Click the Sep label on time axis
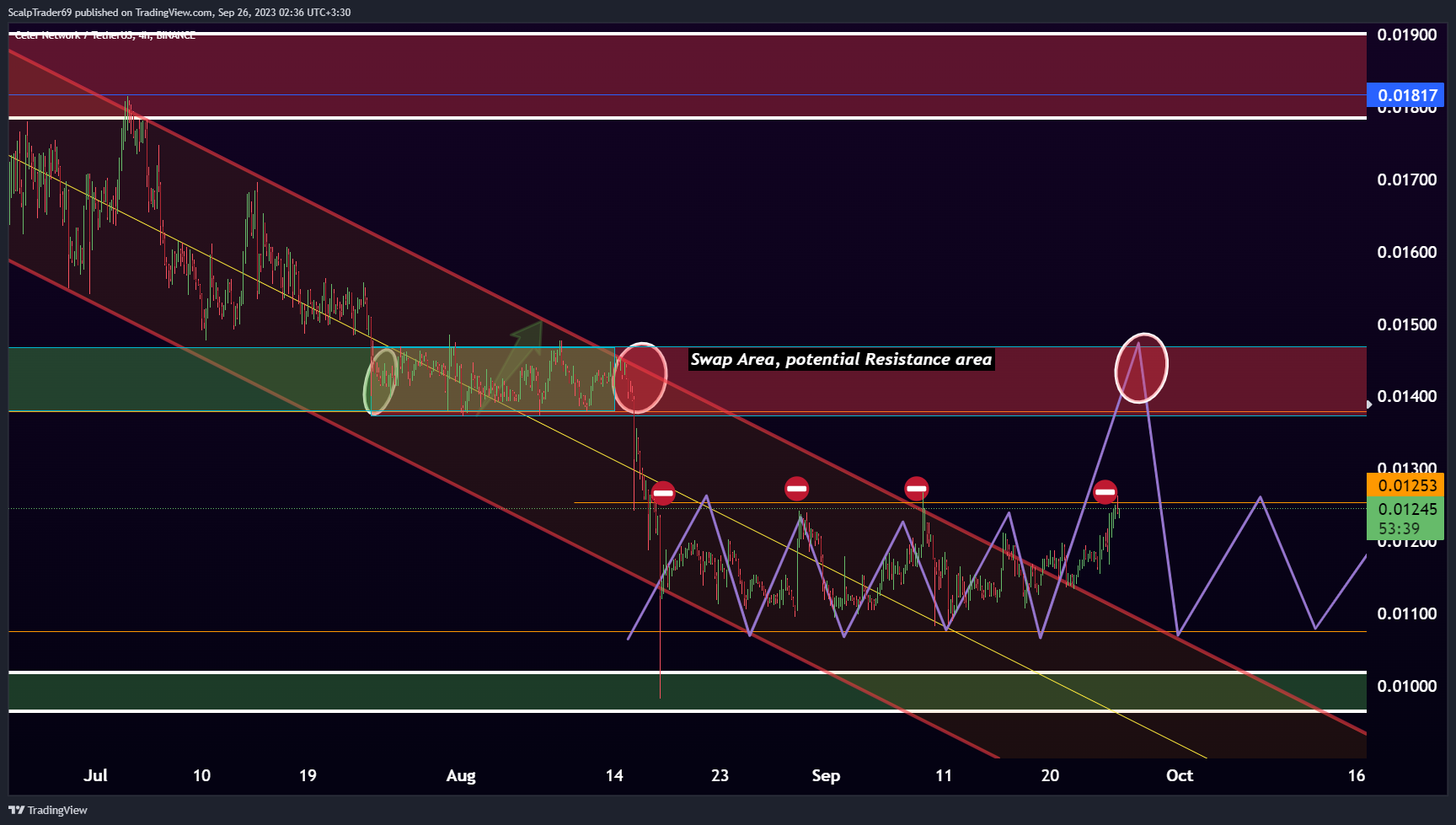Screen dimensions: 1456x825 826,775
